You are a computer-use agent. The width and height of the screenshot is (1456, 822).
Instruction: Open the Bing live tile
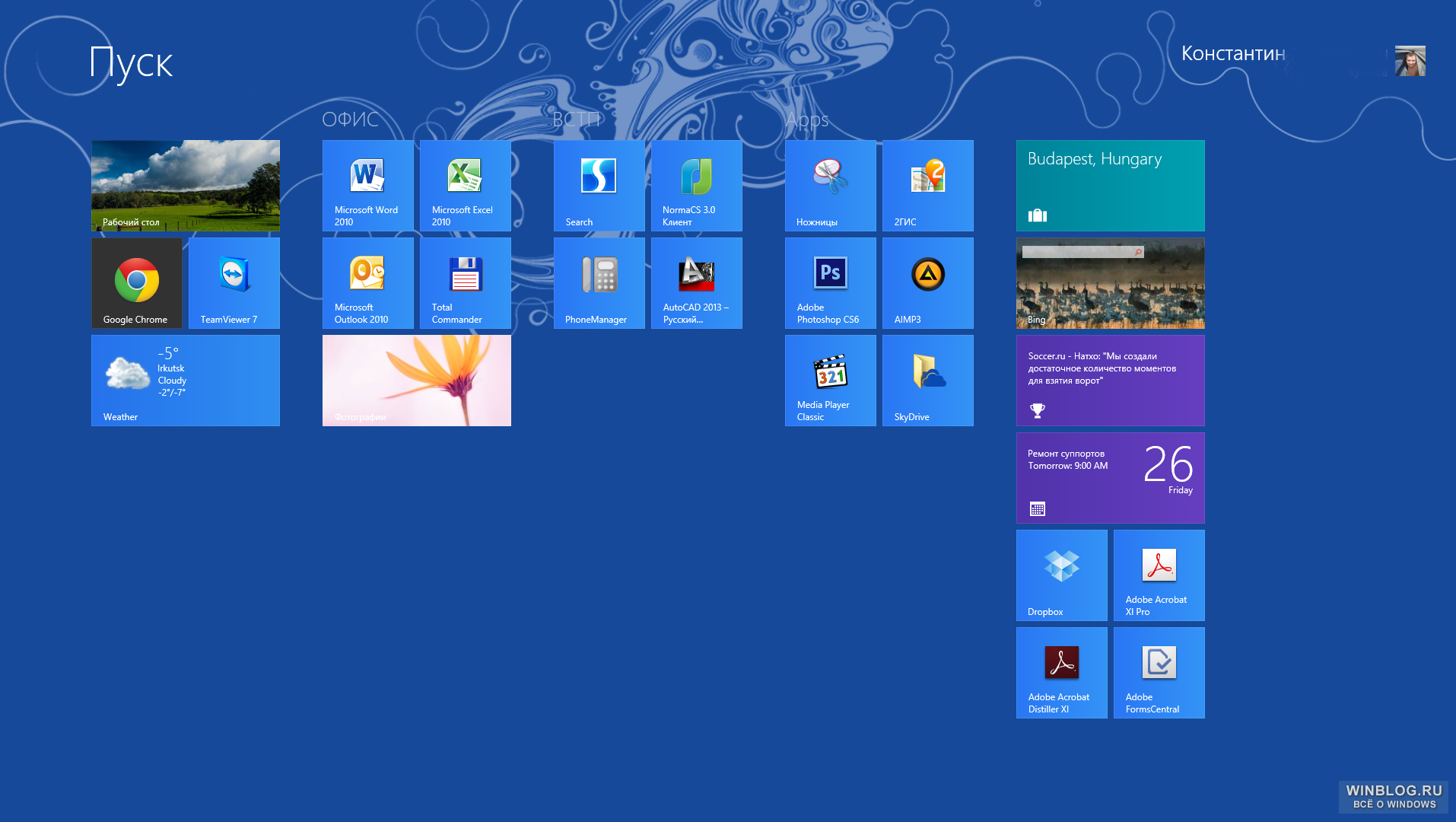click(x=1111, y=283)
